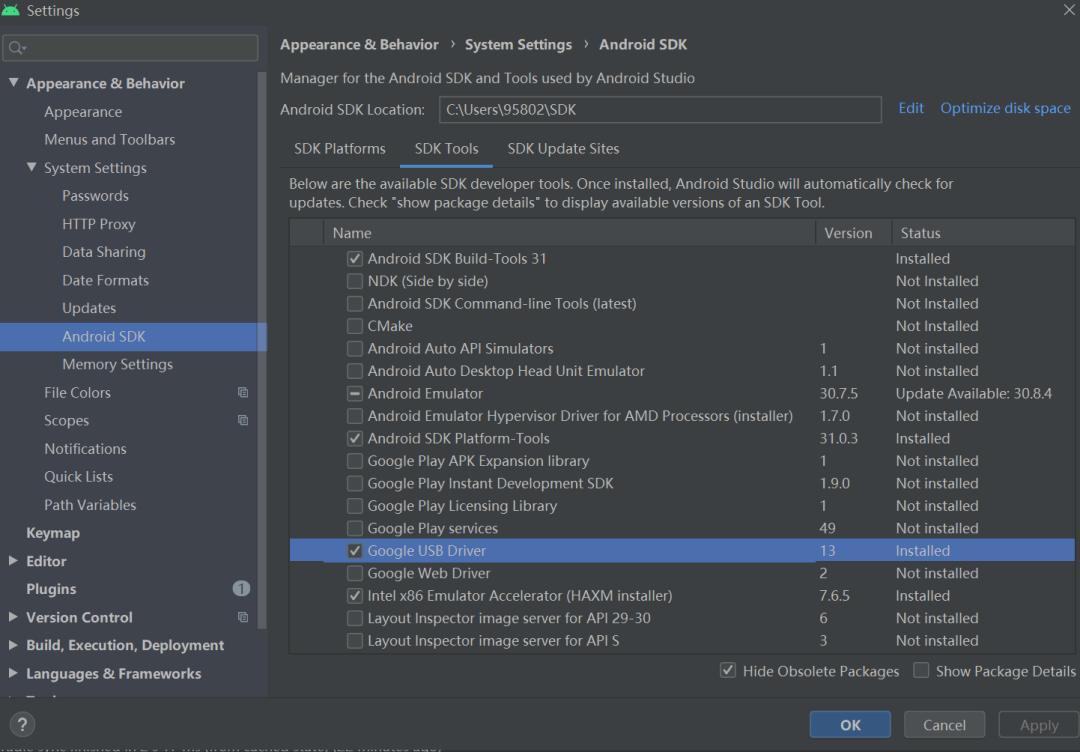Screen dimensions: 1080x752
Task: Click the scope icon beside Version Control
Action: pos(242,617)
